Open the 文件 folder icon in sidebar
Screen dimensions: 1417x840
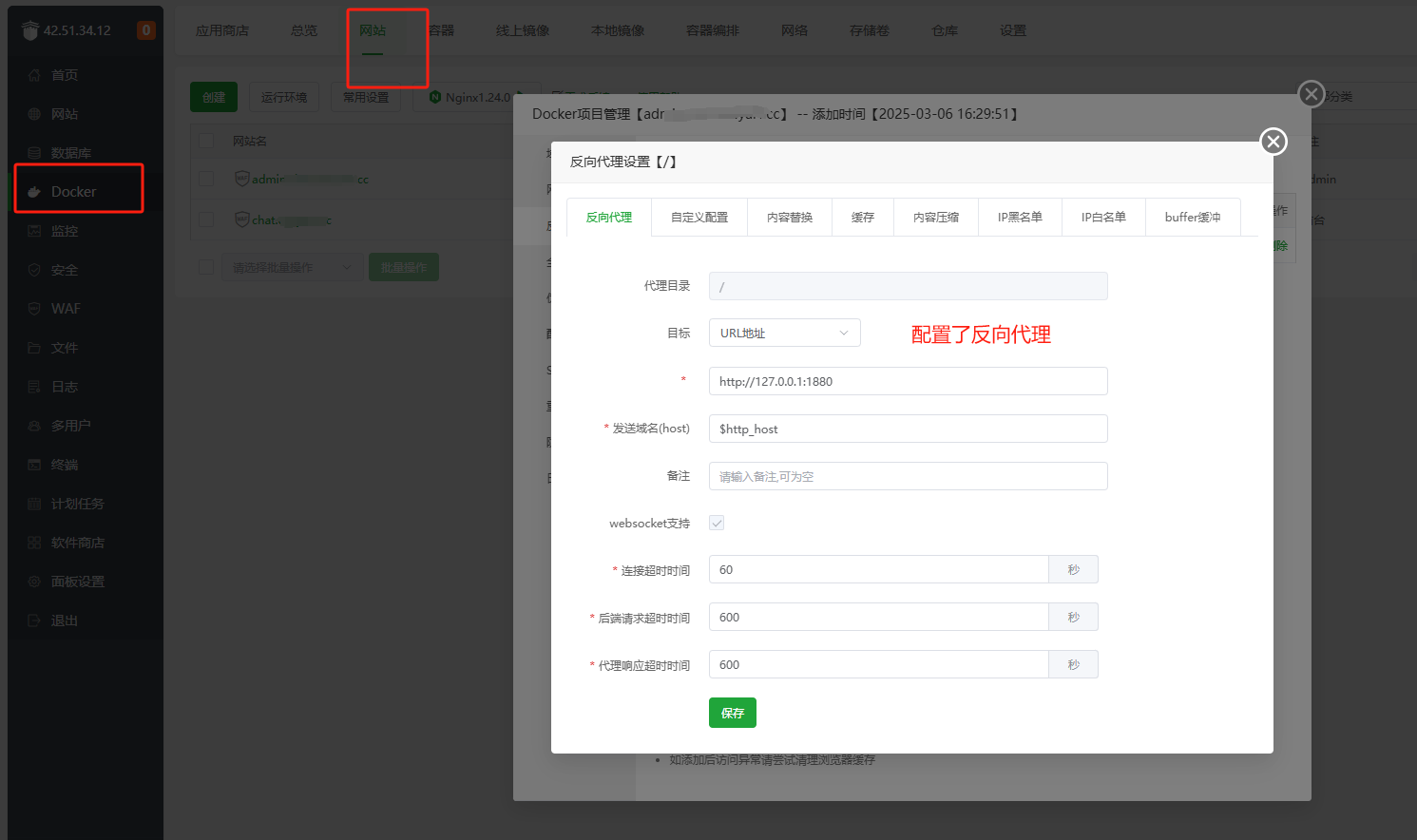tap(34, 348)
